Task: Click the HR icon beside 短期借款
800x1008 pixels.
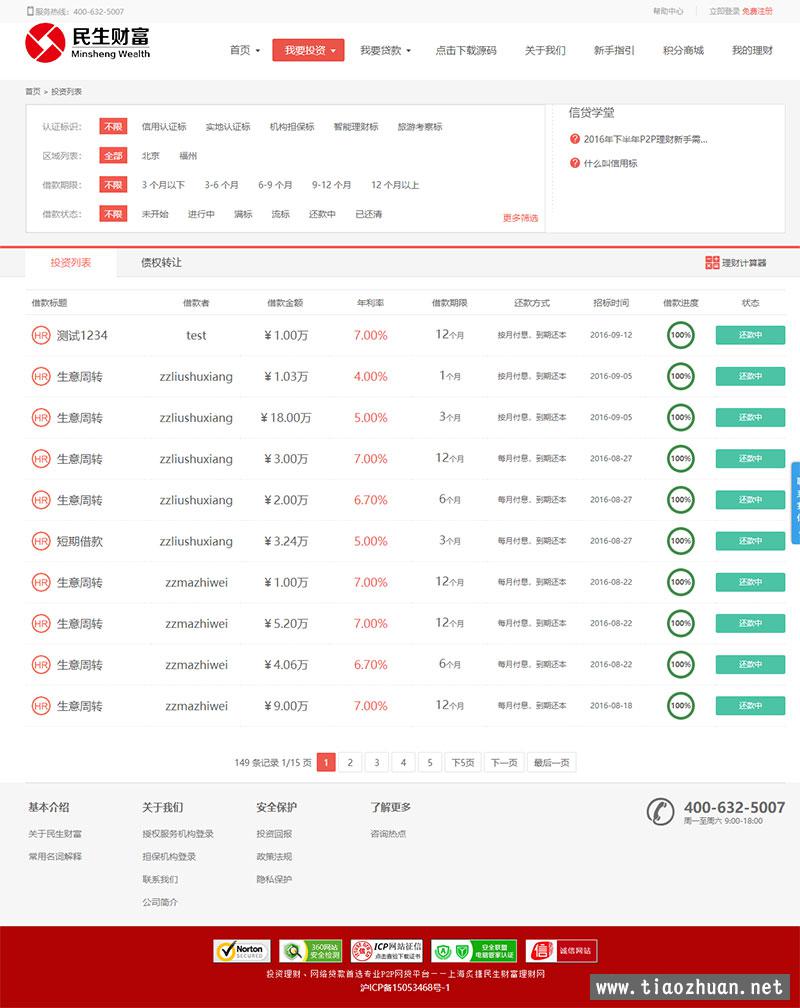Action: (x=41, y=541)
